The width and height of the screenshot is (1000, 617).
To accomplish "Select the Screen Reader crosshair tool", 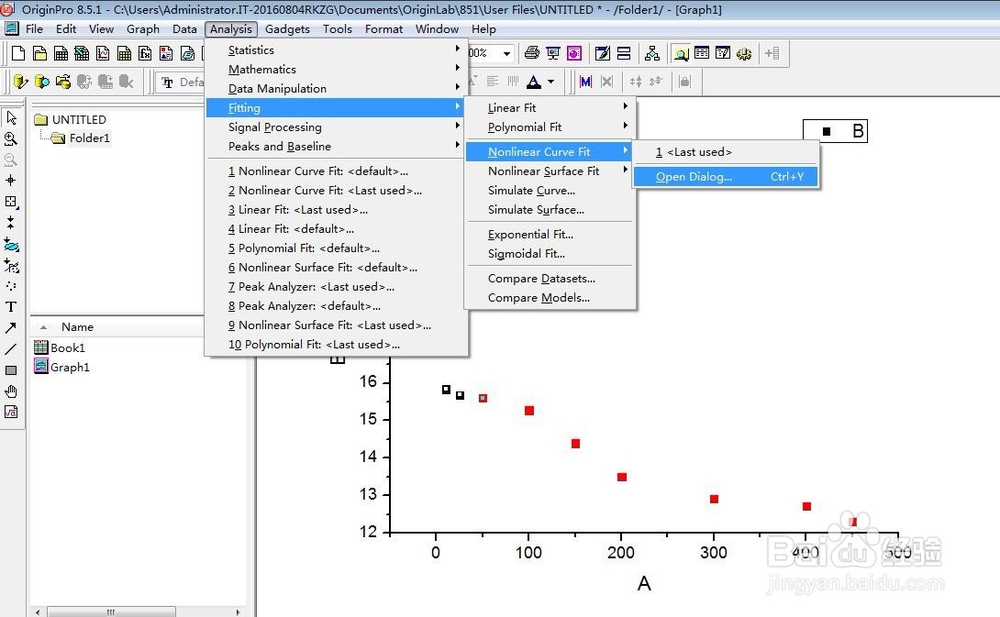I will (x=11, y=180).
